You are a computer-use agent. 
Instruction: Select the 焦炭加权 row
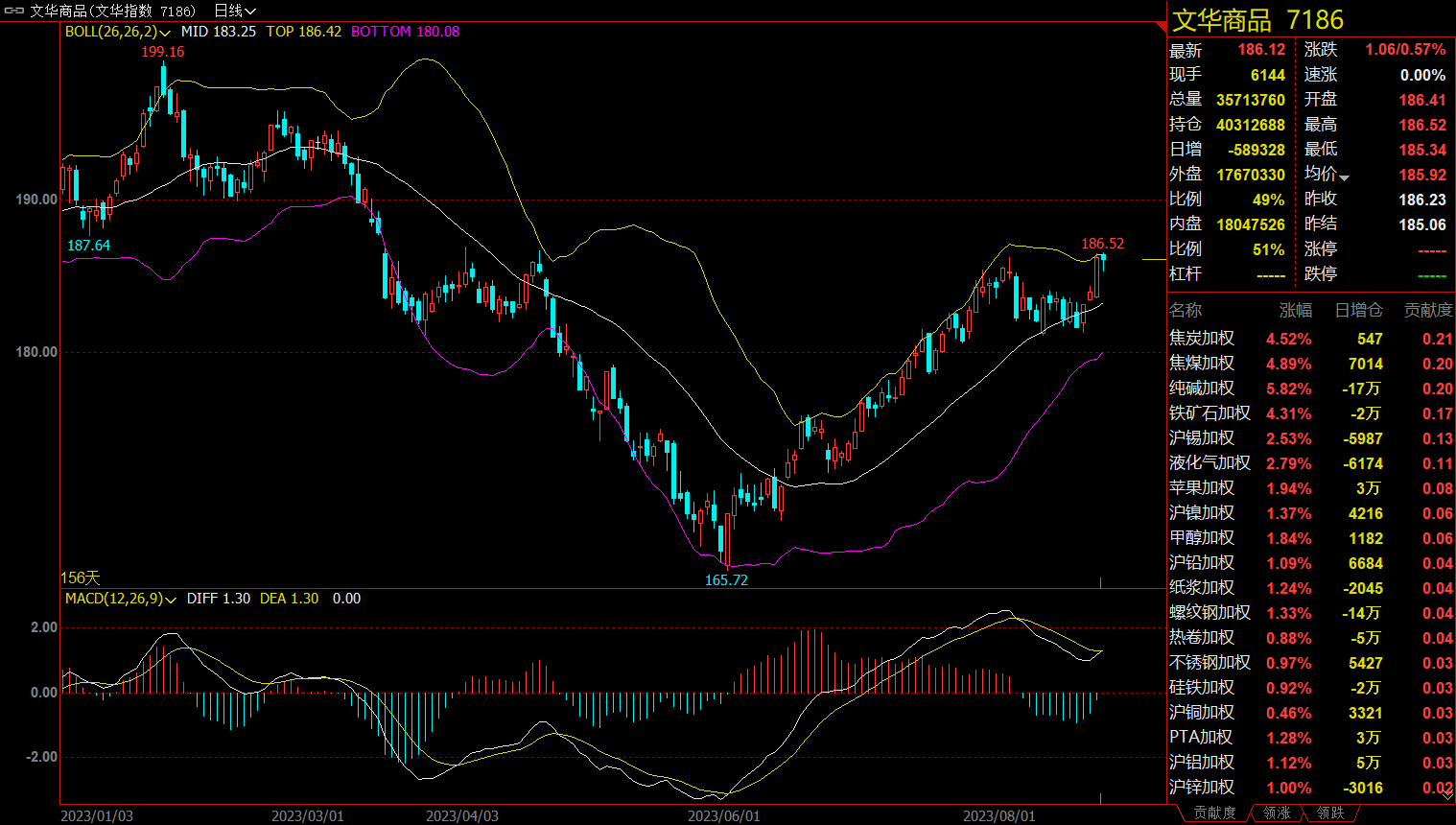(1311, 339)
